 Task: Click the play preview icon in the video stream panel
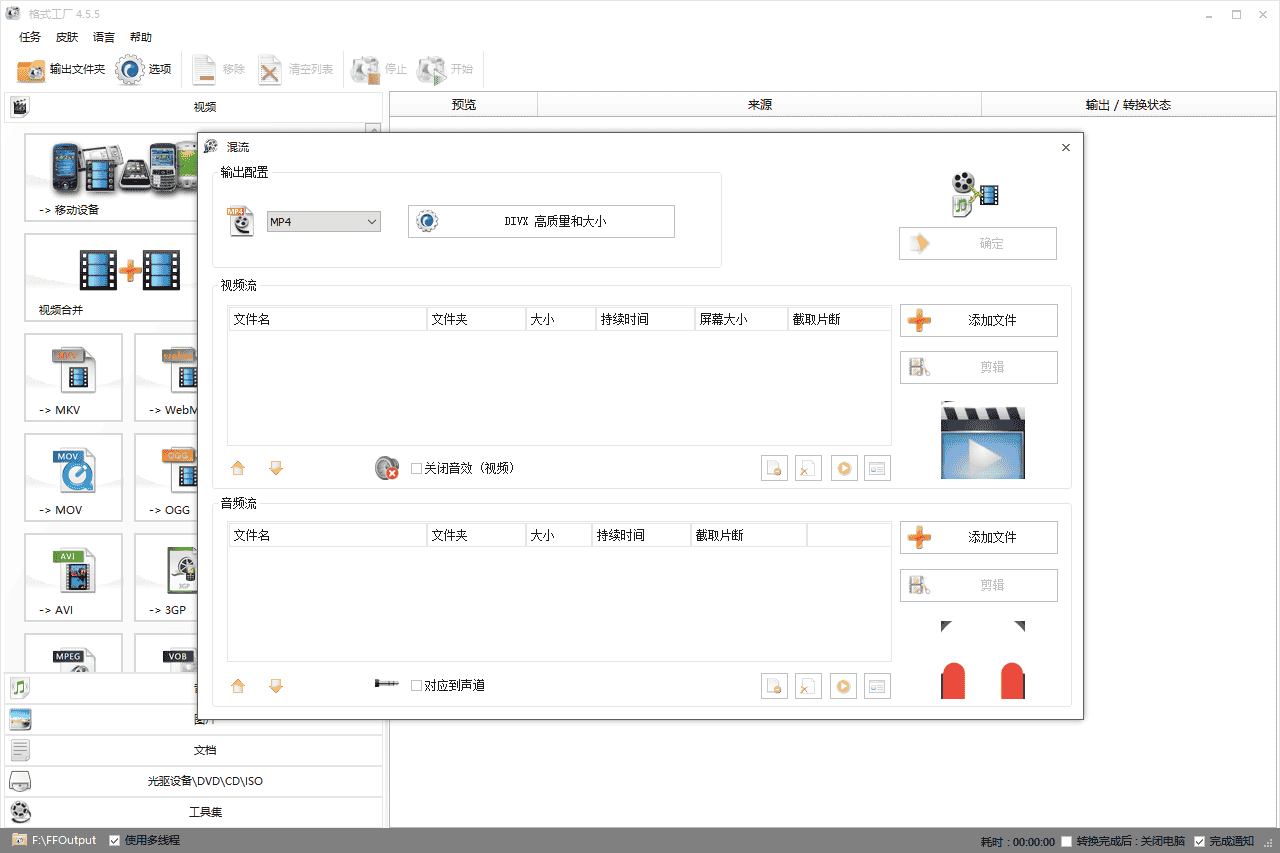(x=844, y=467)
